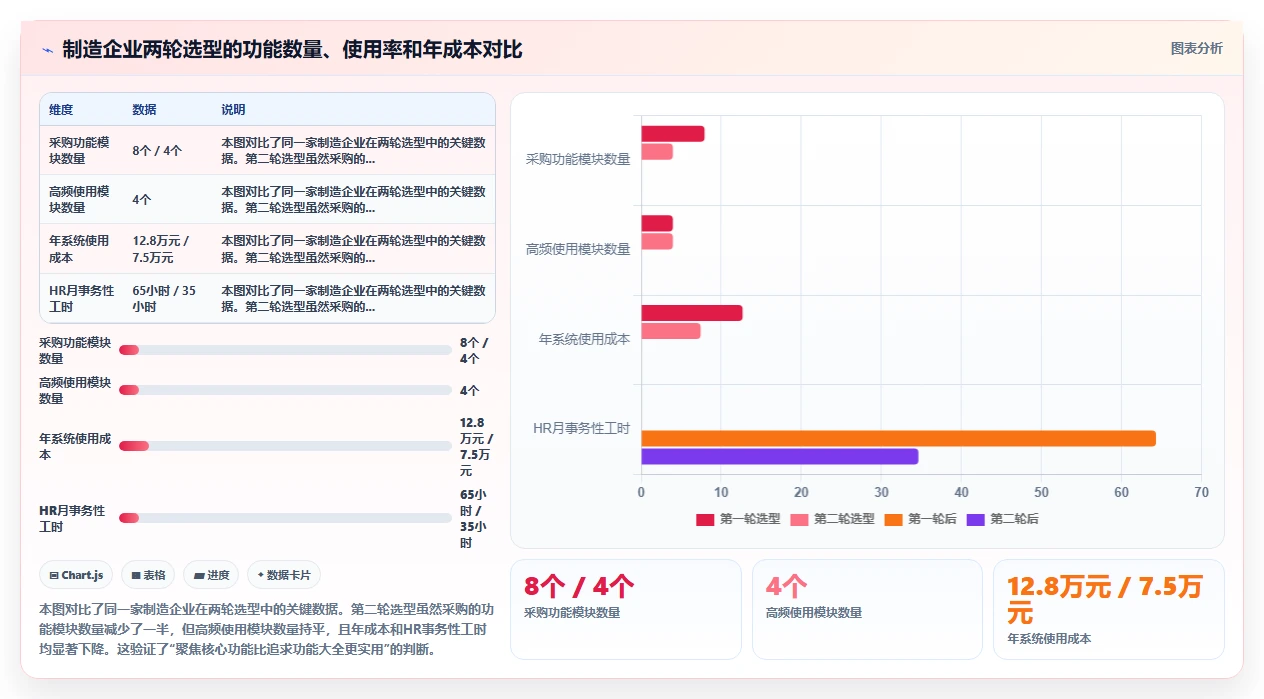
Task: Click the HR月事务性工时 progress bar
Action: click(285, 518)
